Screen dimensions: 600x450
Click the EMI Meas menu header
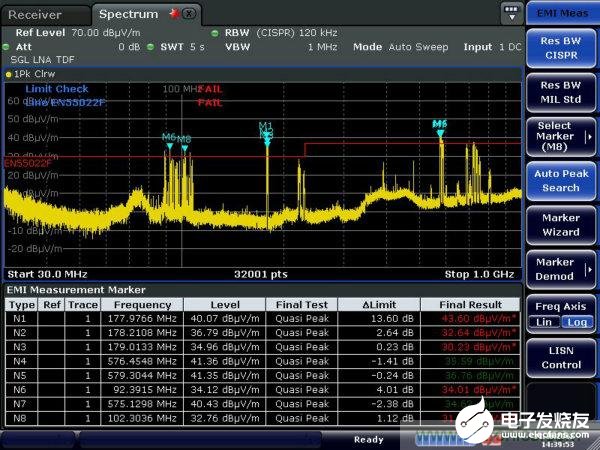point(561,13)
